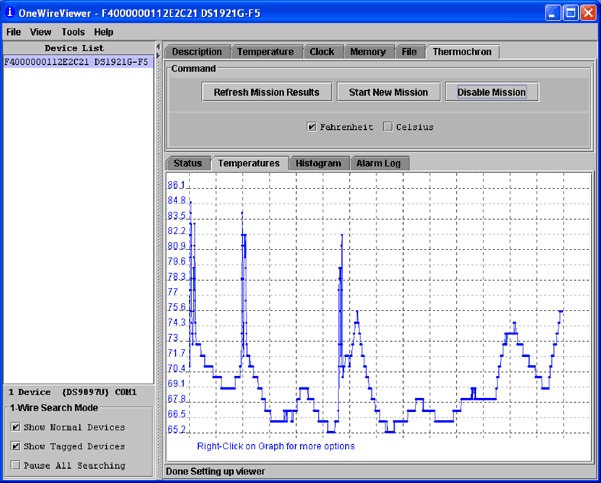Open the Tools menu

pyautogui.click(x=73, y=32)
